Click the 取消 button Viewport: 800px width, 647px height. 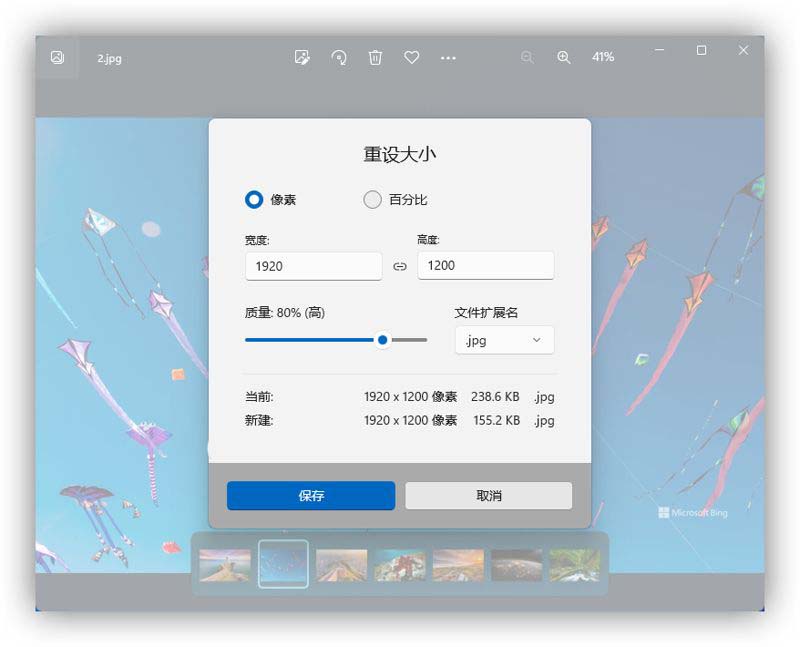(488, 496)
